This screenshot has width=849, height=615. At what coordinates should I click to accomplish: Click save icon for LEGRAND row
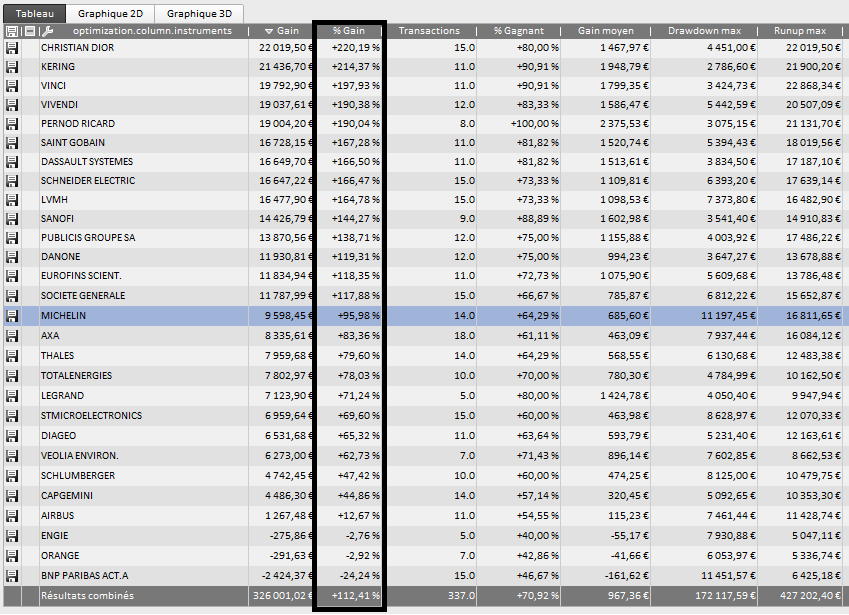coord(12,396)
